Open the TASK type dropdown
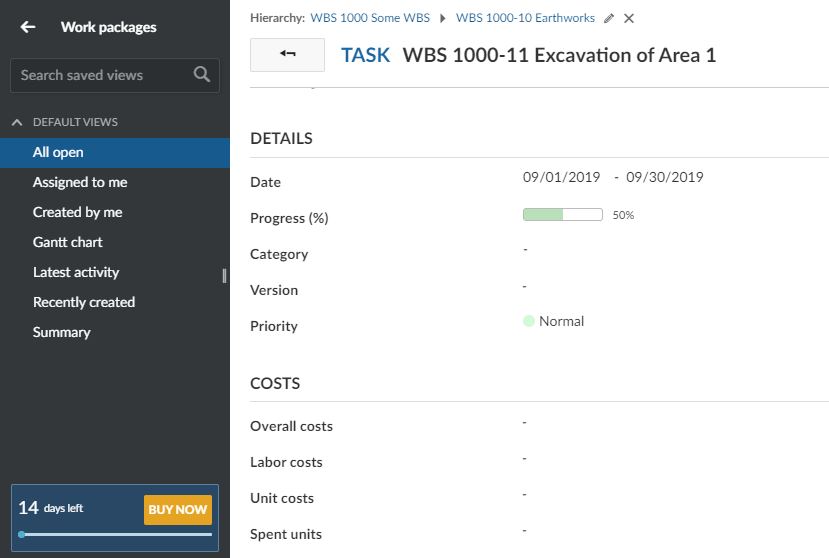Image resolution: width=829 pixels, height=558 pixels. tap(365, 55)
